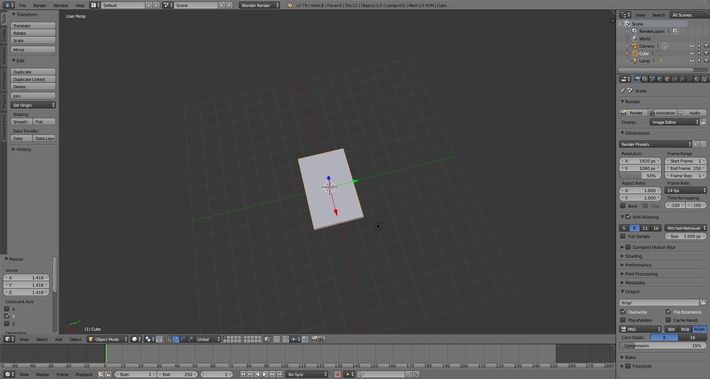Image resolution: width=710 pixels, height=379 pixels.
Task: Toggle the Y constraint axis checkbox
Action: click(x=7, y=316)
